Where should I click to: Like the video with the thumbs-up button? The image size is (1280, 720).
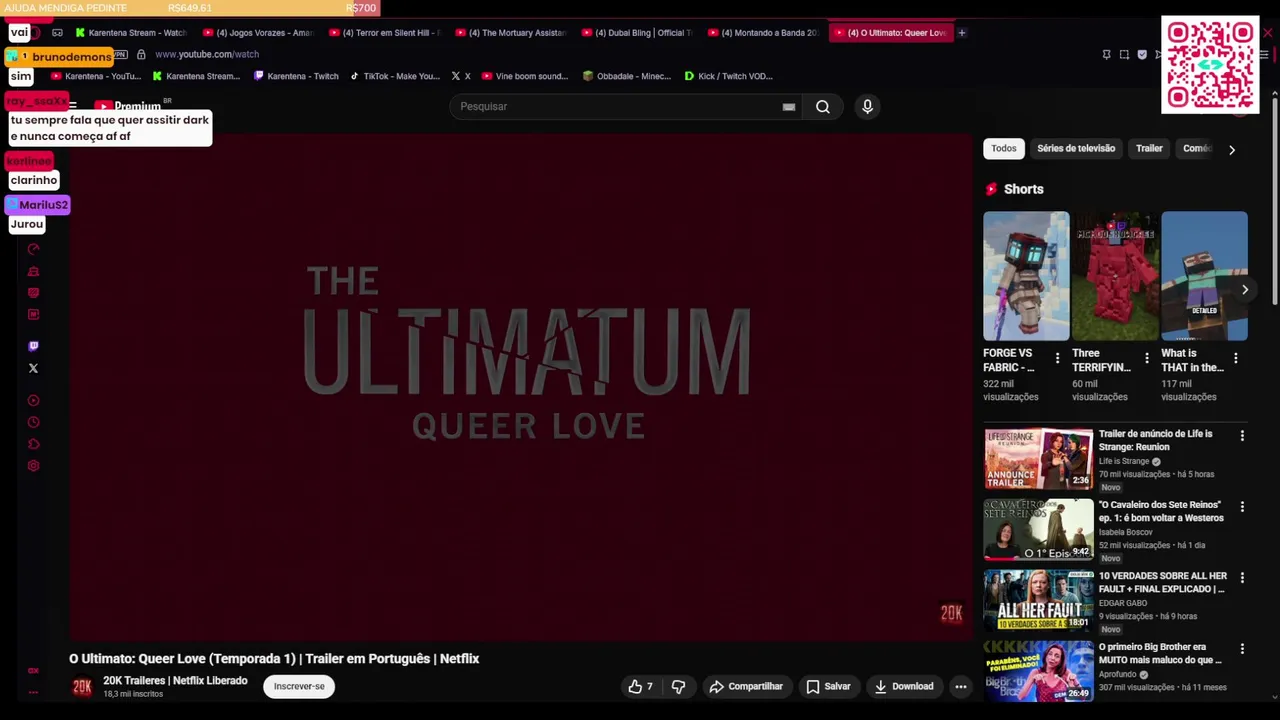point(640,686)
